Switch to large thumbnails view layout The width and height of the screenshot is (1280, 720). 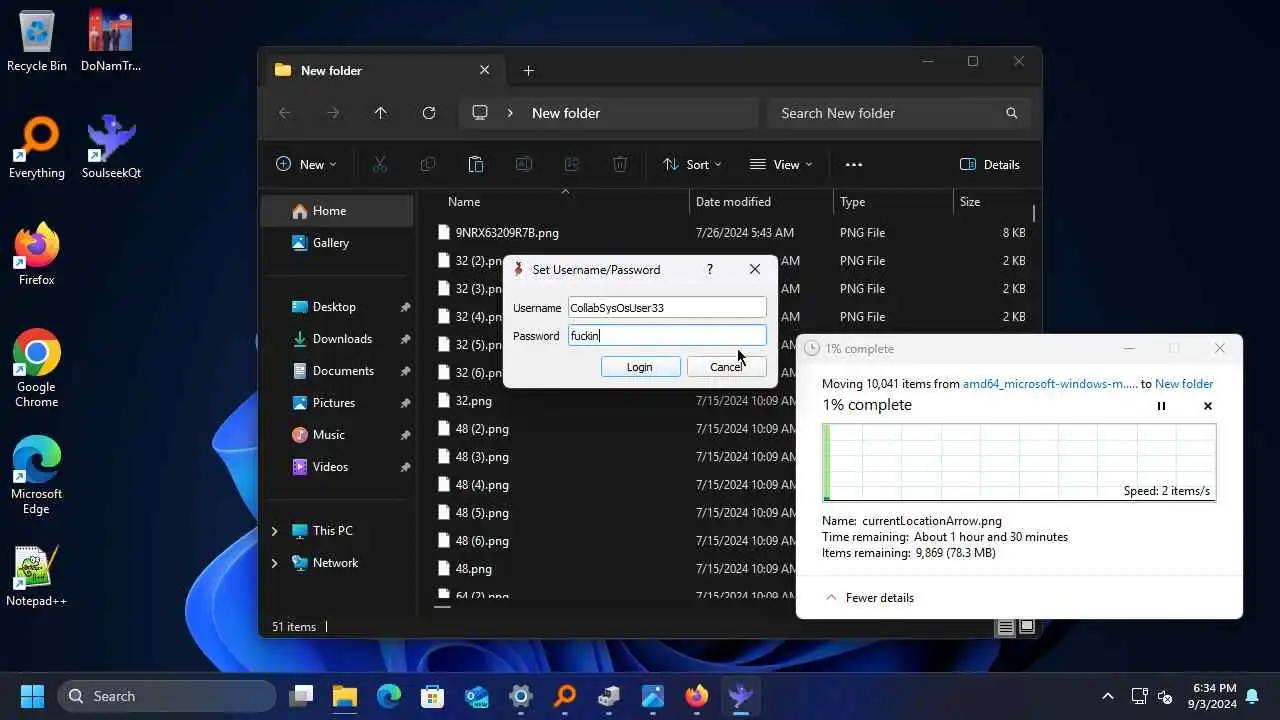coord(1026,627)
